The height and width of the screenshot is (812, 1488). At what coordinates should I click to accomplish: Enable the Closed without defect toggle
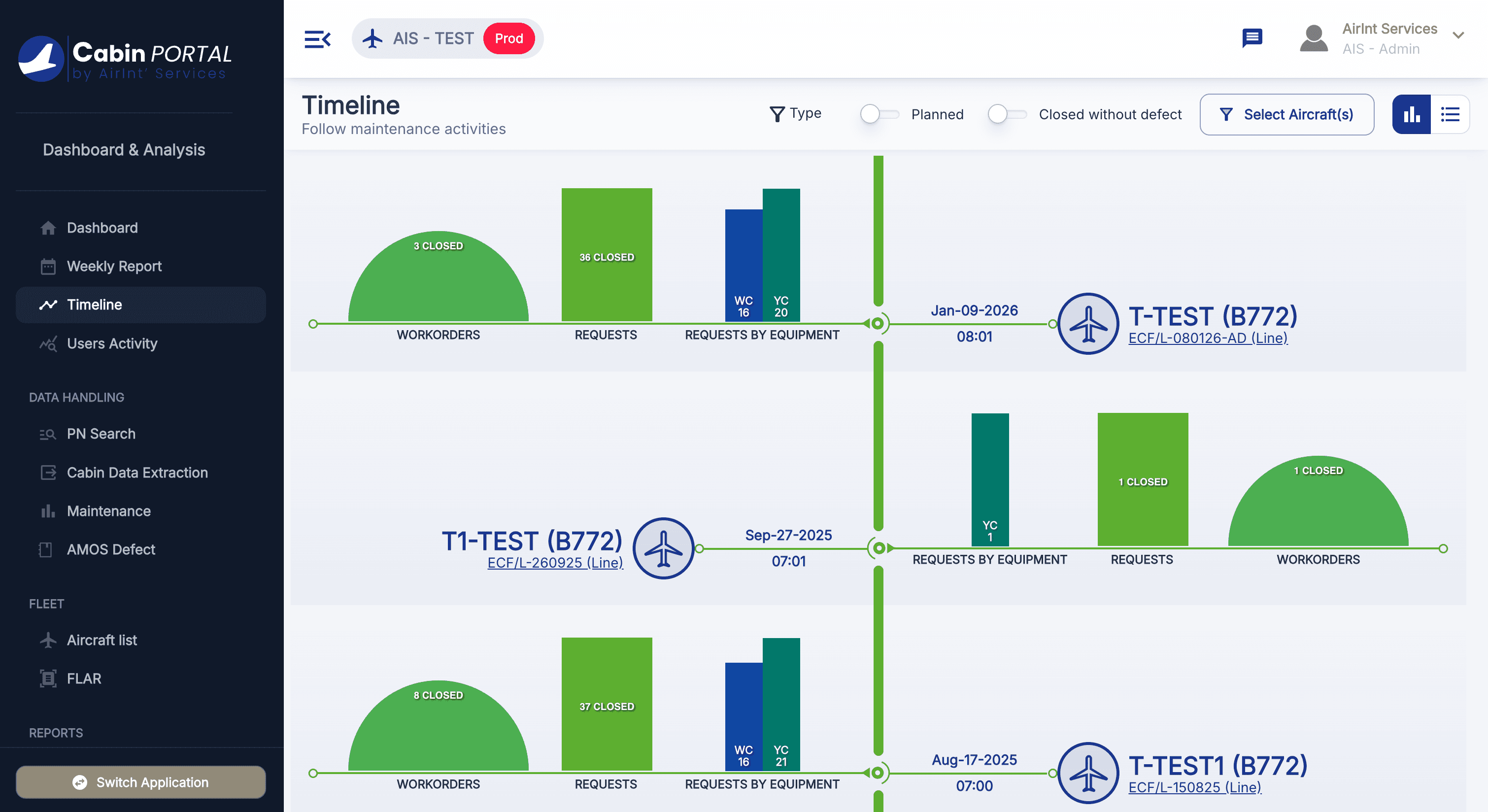pyautogui.click(x=1007, y=114)
